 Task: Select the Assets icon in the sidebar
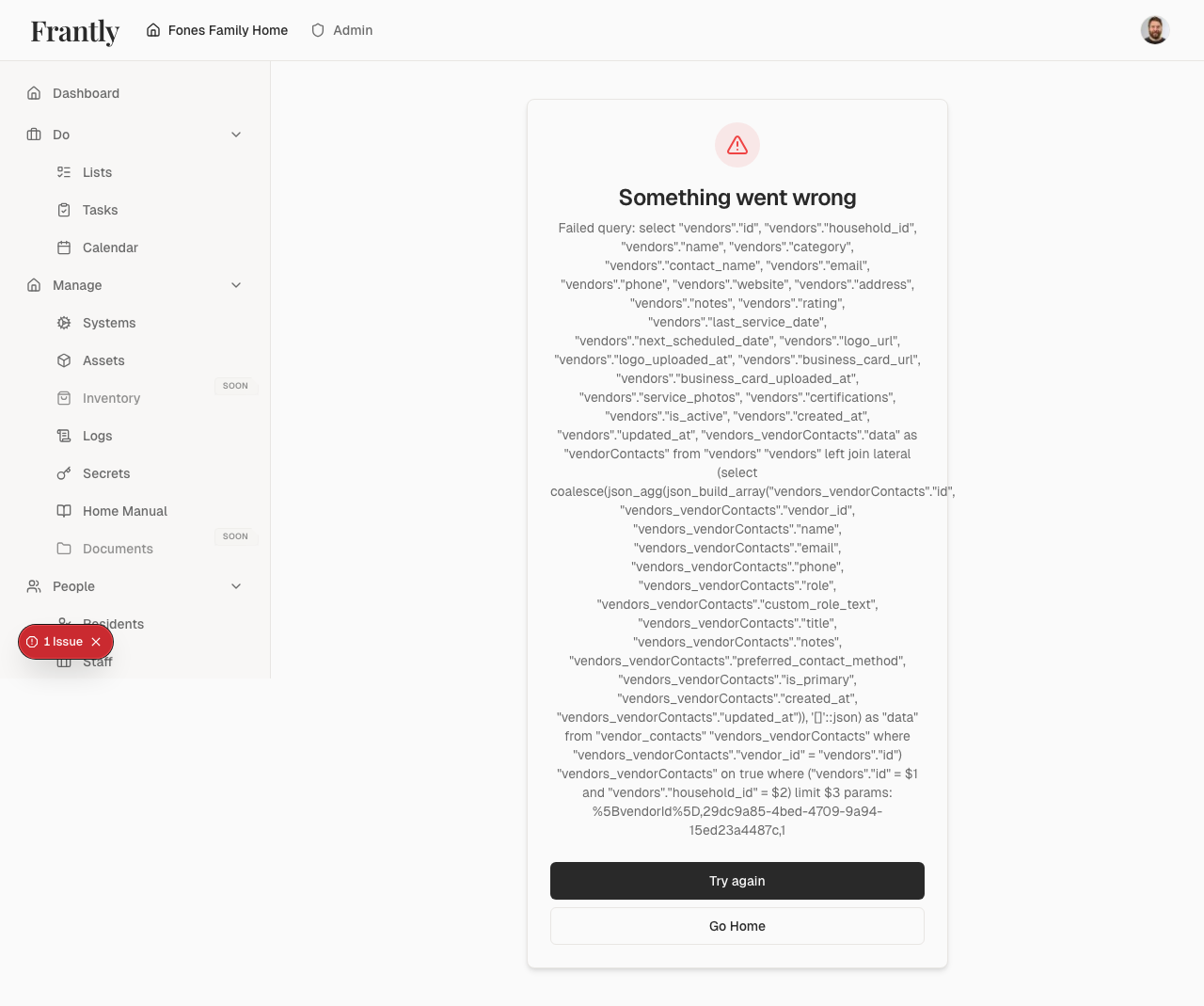[64, 360]
